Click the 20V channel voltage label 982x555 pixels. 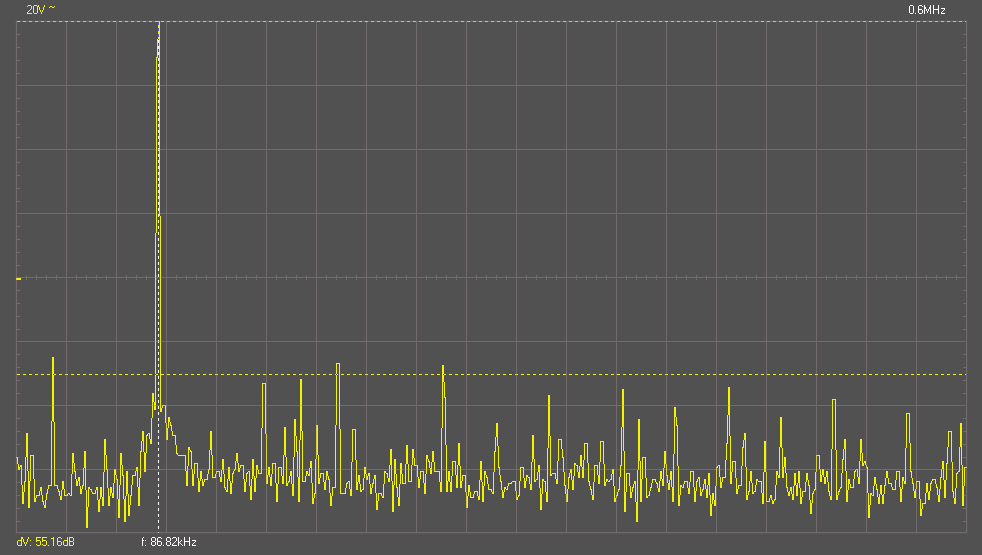coord(35,9)
